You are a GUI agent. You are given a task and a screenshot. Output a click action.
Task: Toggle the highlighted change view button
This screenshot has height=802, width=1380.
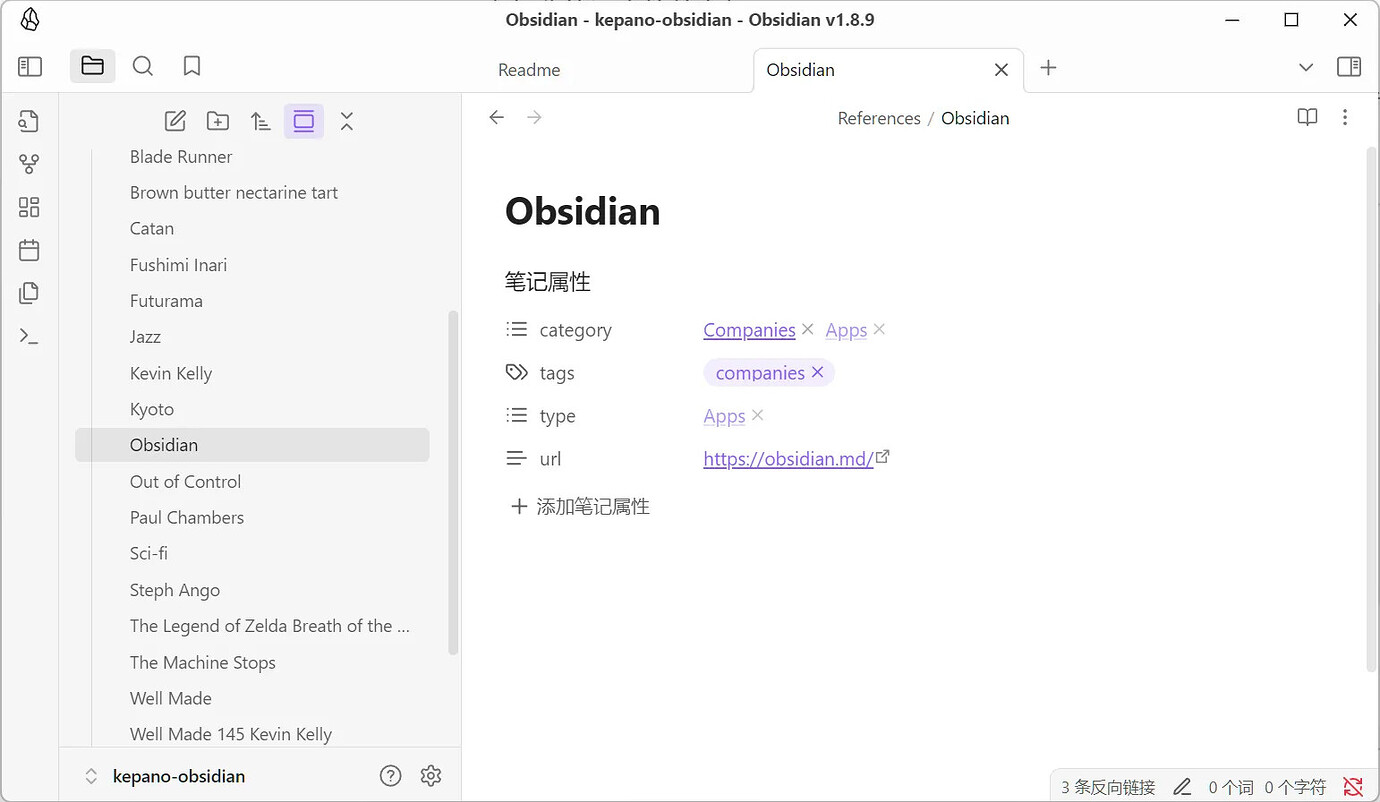(303, 120)
